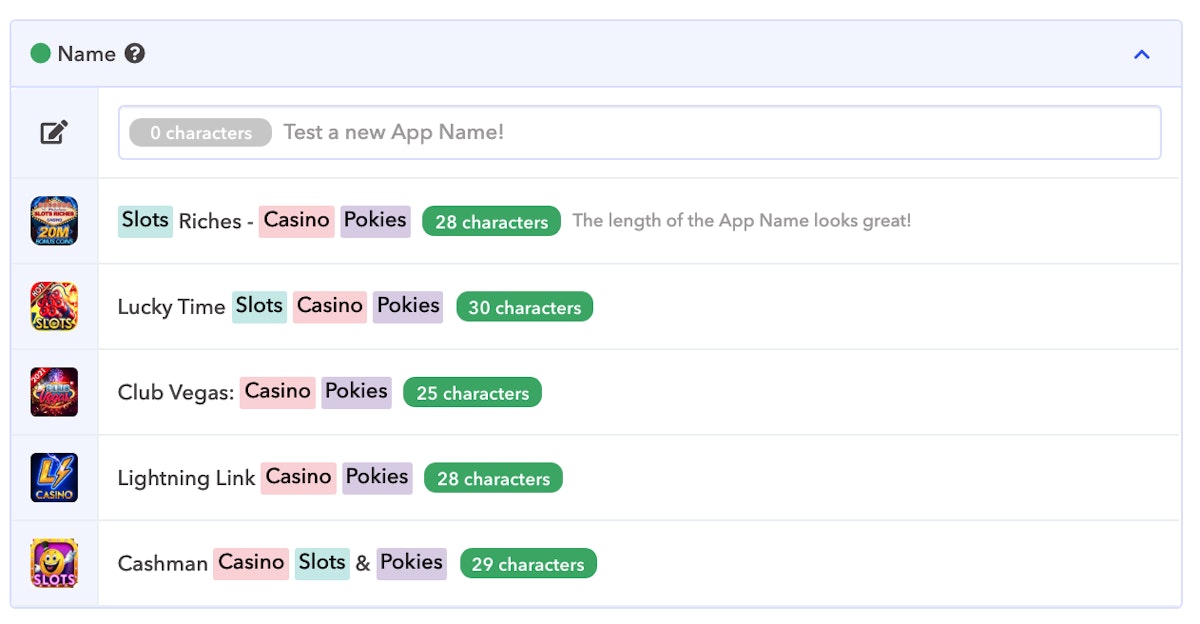Click the green status dot beside Name
Screen dimensions: 1200x624
pos(40,54)
